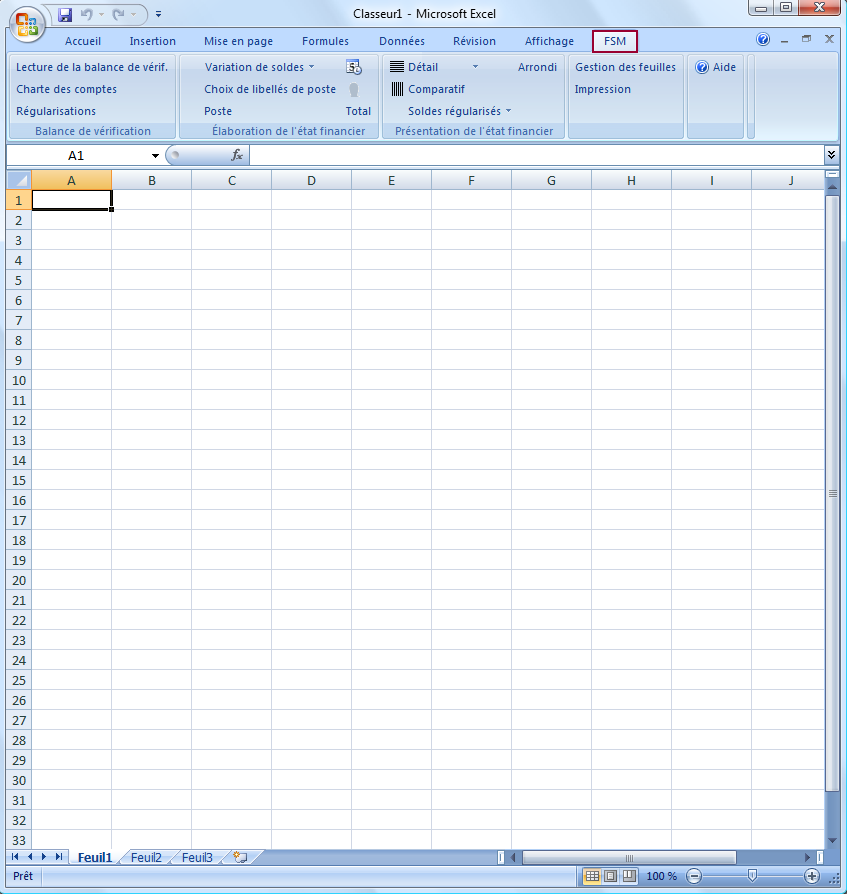Switch to Normal view in status bar
The image size is (847, 894).
pos(592,876)
